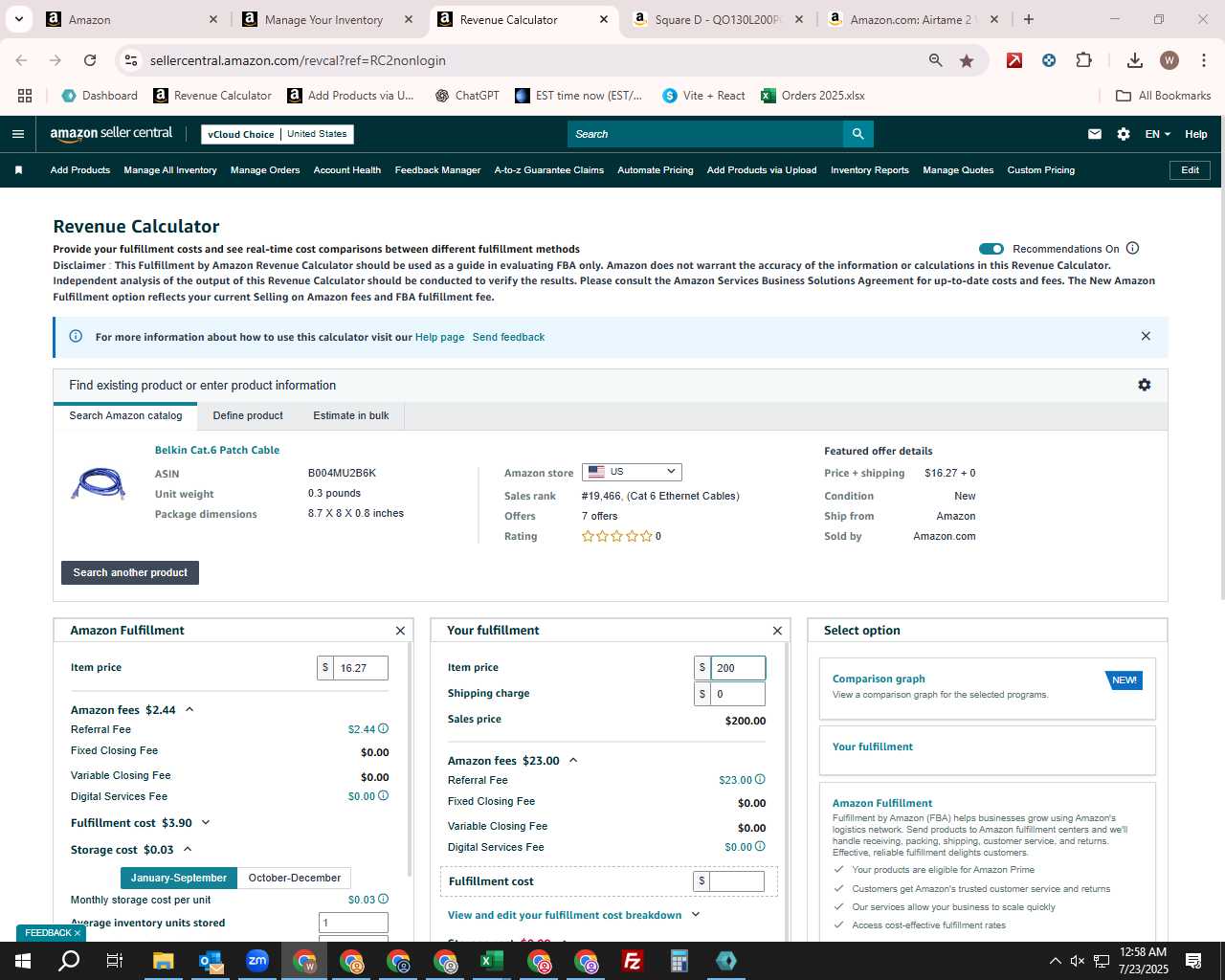Click the bookmark flag icon
The image size is (1225, 980).
[x=18, y=170]
